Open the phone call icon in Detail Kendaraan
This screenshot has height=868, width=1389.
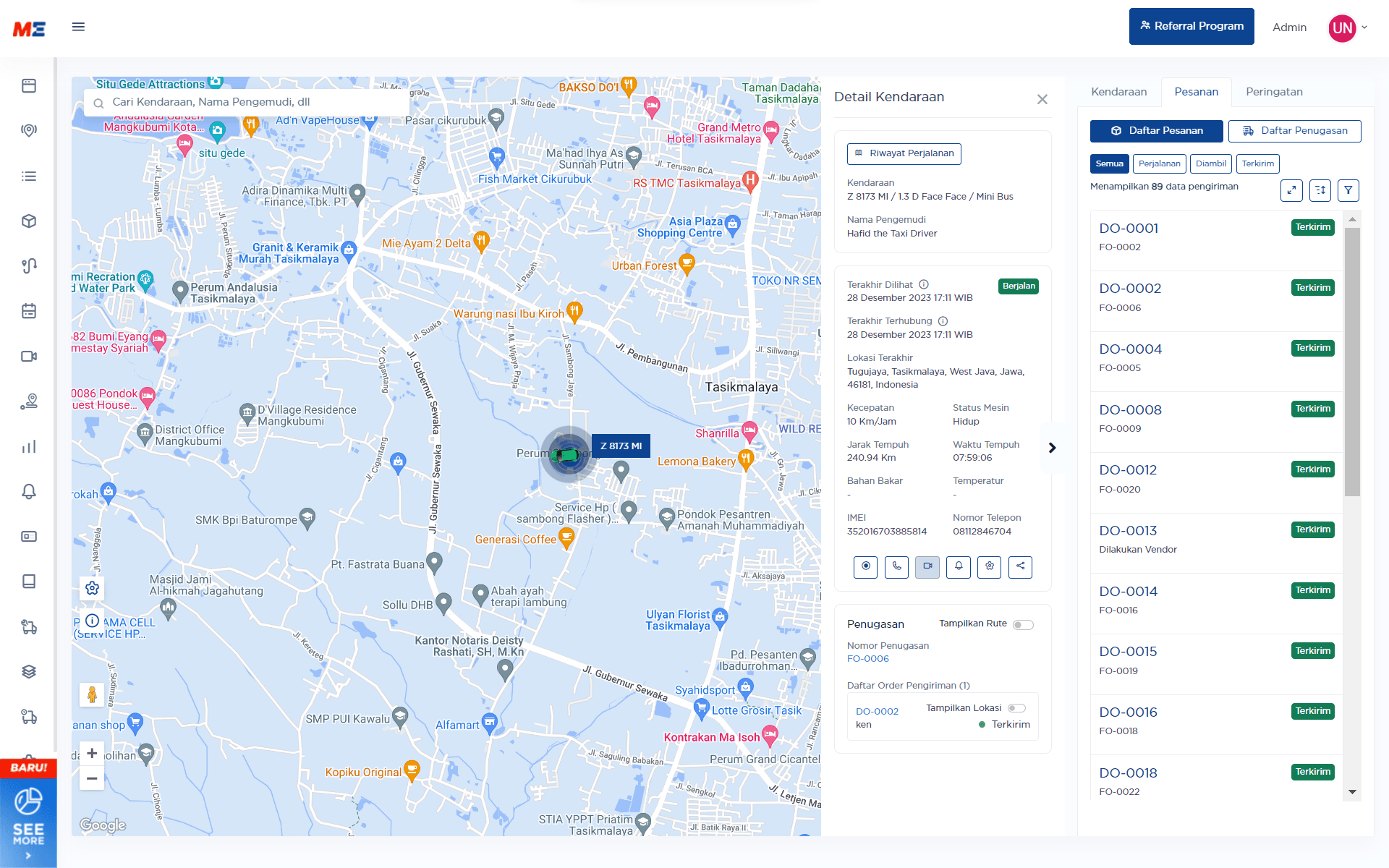coord(896,567)
